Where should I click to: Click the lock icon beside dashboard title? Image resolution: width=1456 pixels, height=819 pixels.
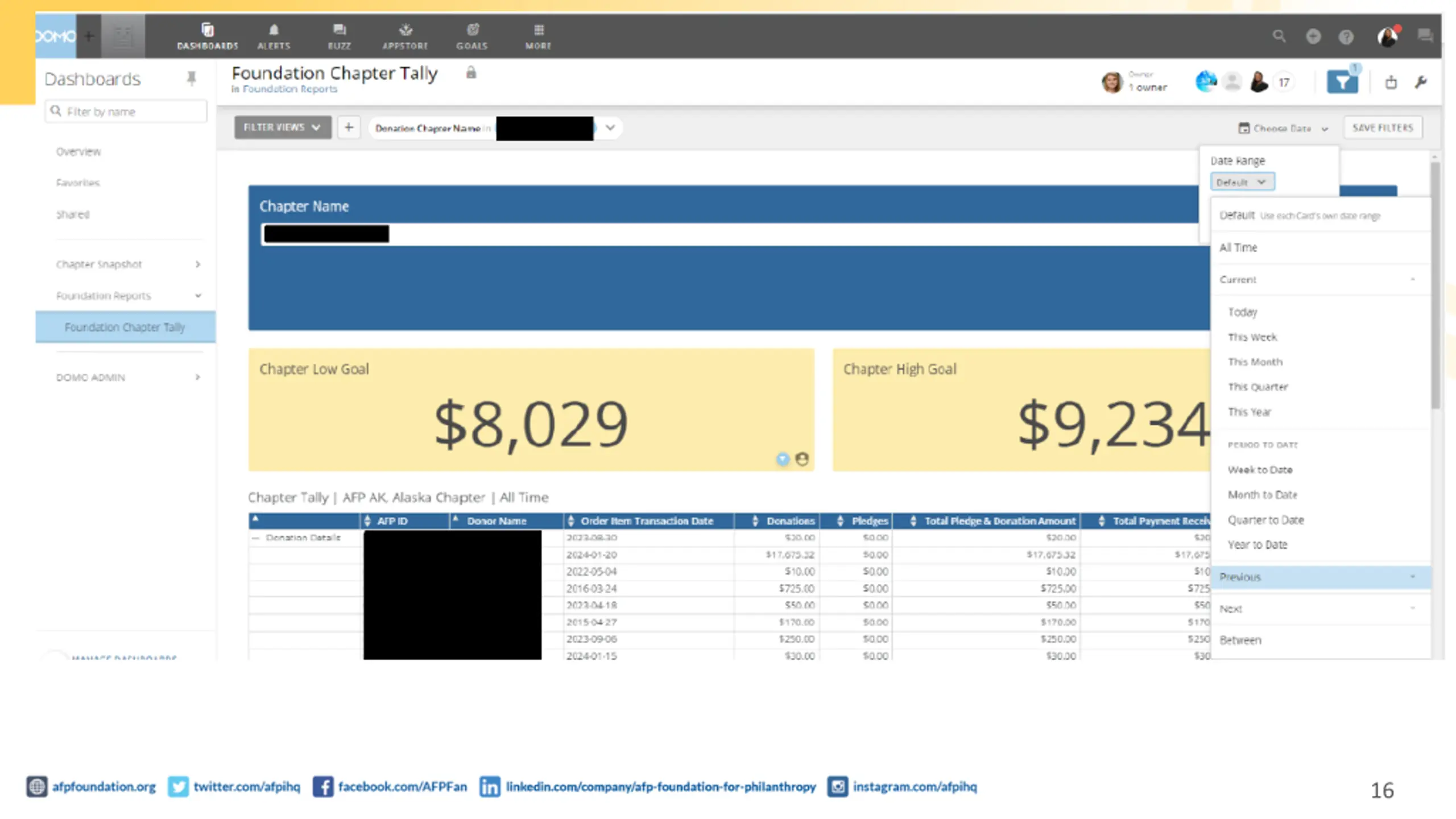[471, 73]
